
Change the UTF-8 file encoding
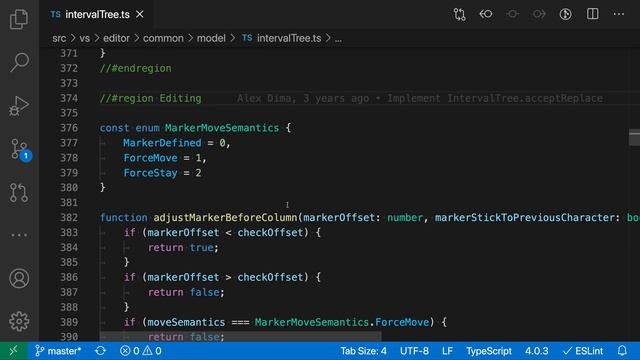[x=414, y=351]
